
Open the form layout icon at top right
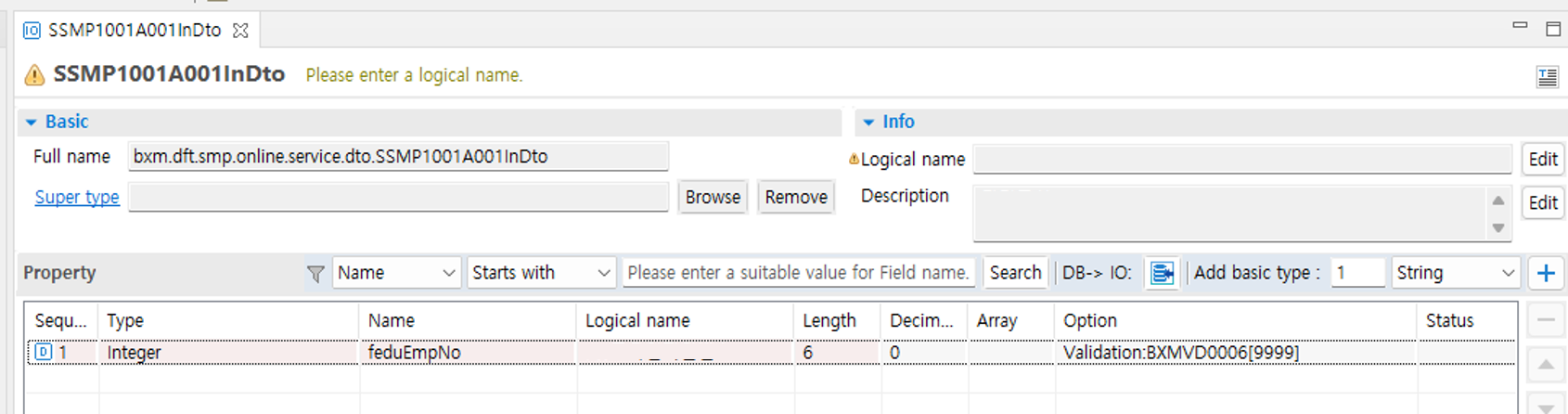pyautogui.click(x=1547, y=76)
